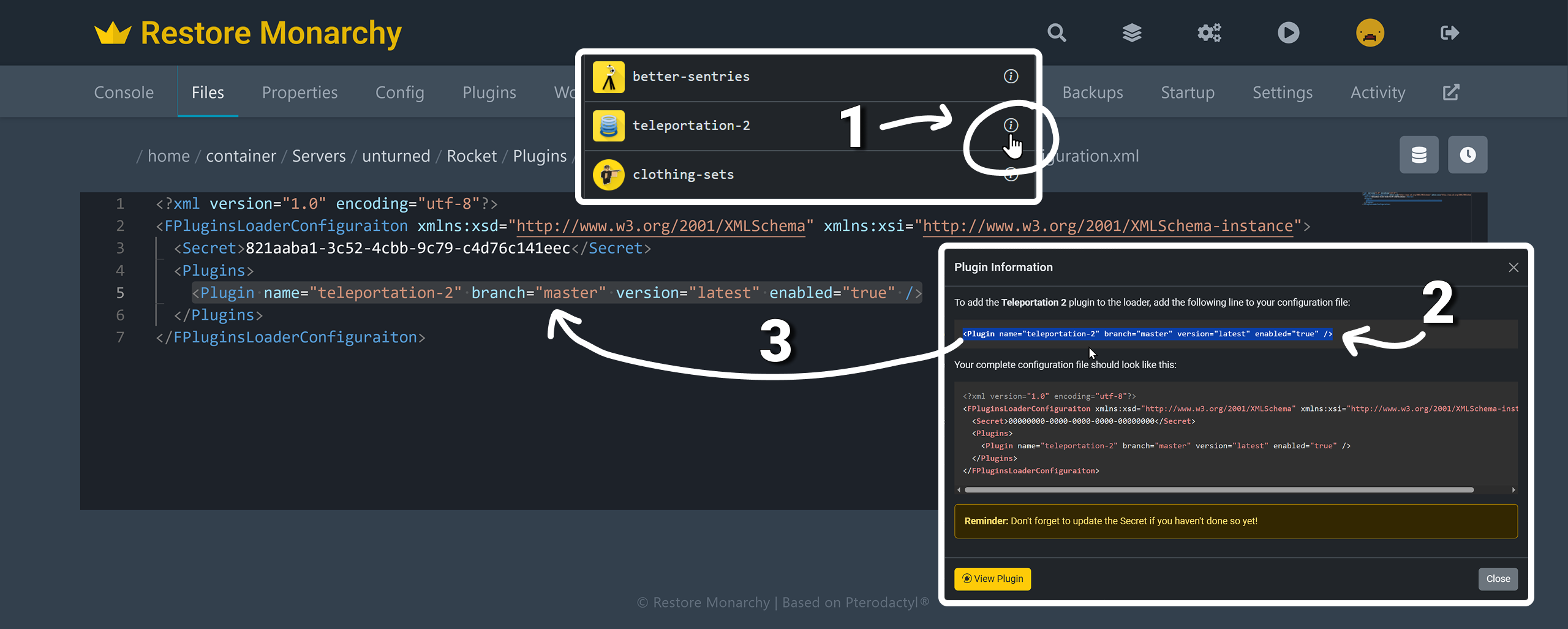
Task: Click the Secret value in editor line 3
Action: point(408,249)
